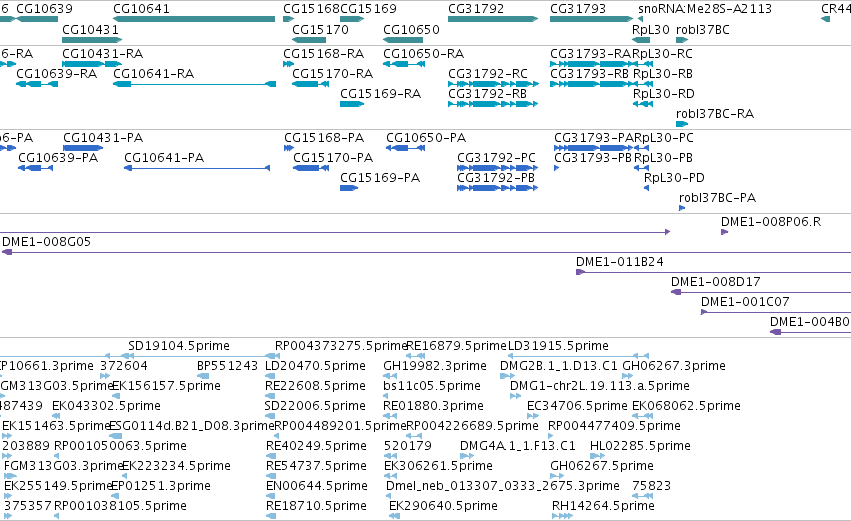Viewport: 851px width, 521px height.
Task: Select the CG10431 gene label
Action: pyautogui.click(x=90, y=29)
